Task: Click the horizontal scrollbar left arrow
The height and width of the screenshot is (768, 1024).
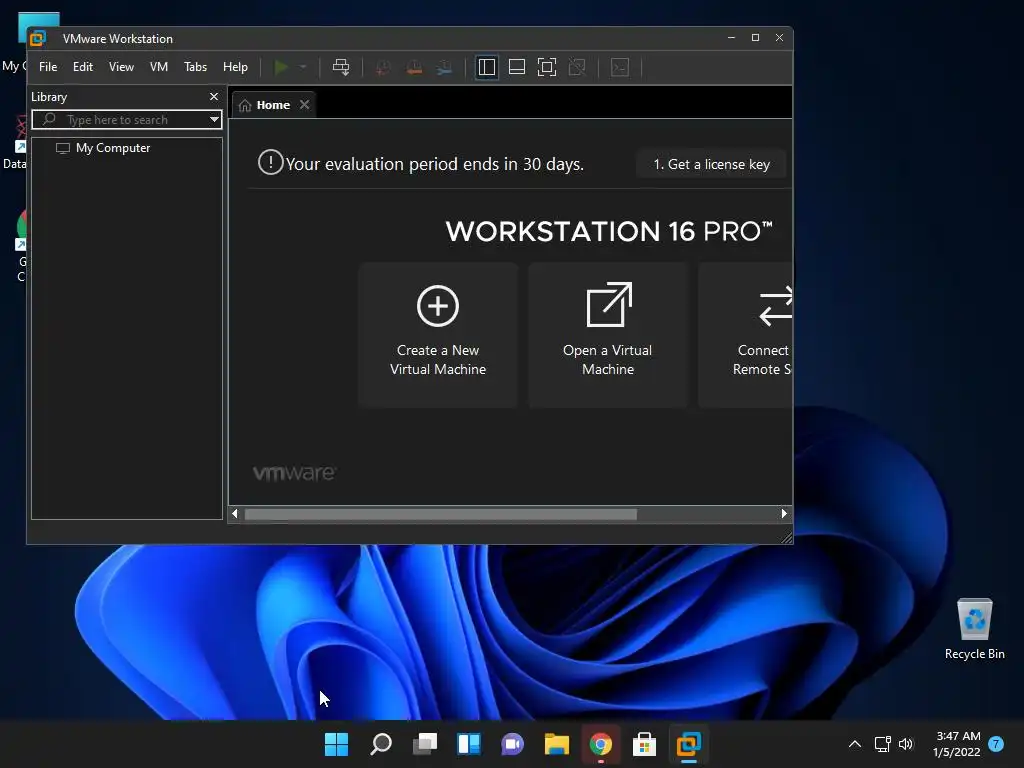Action: click(x=234, y=514)
